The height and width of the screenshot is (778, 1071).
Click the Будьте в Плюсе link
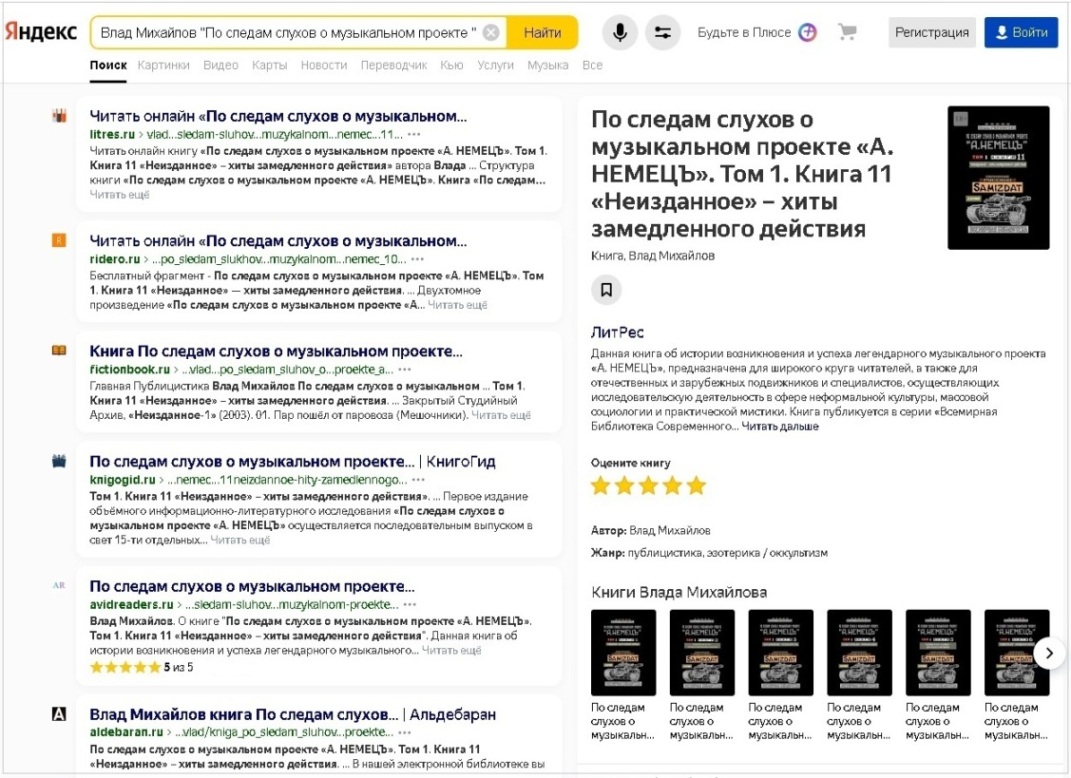click(744, 32)
